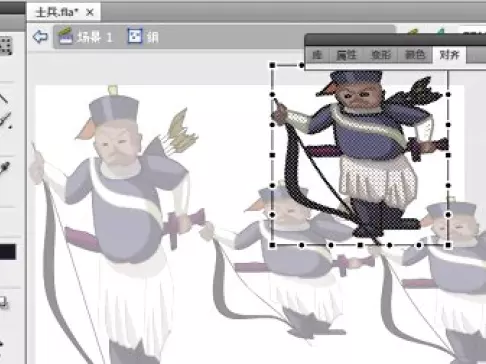Click the back arrow to exit group
Viewport: 486px width, 364px height.
point(40,37)
